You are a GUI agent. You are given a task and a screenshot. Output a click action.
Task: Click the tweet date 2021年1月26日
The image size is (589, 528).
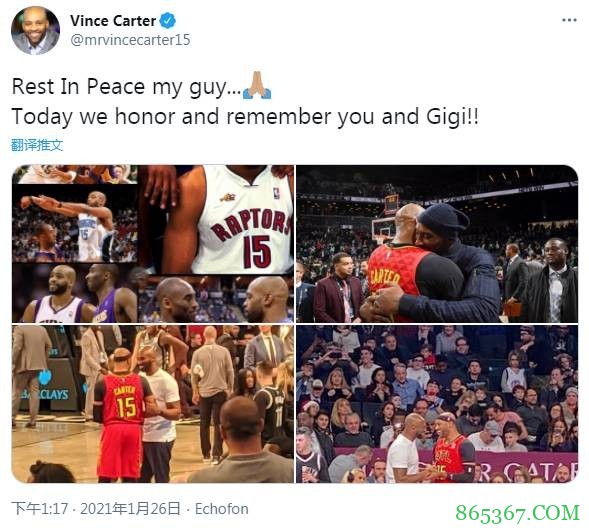point(130,509)
